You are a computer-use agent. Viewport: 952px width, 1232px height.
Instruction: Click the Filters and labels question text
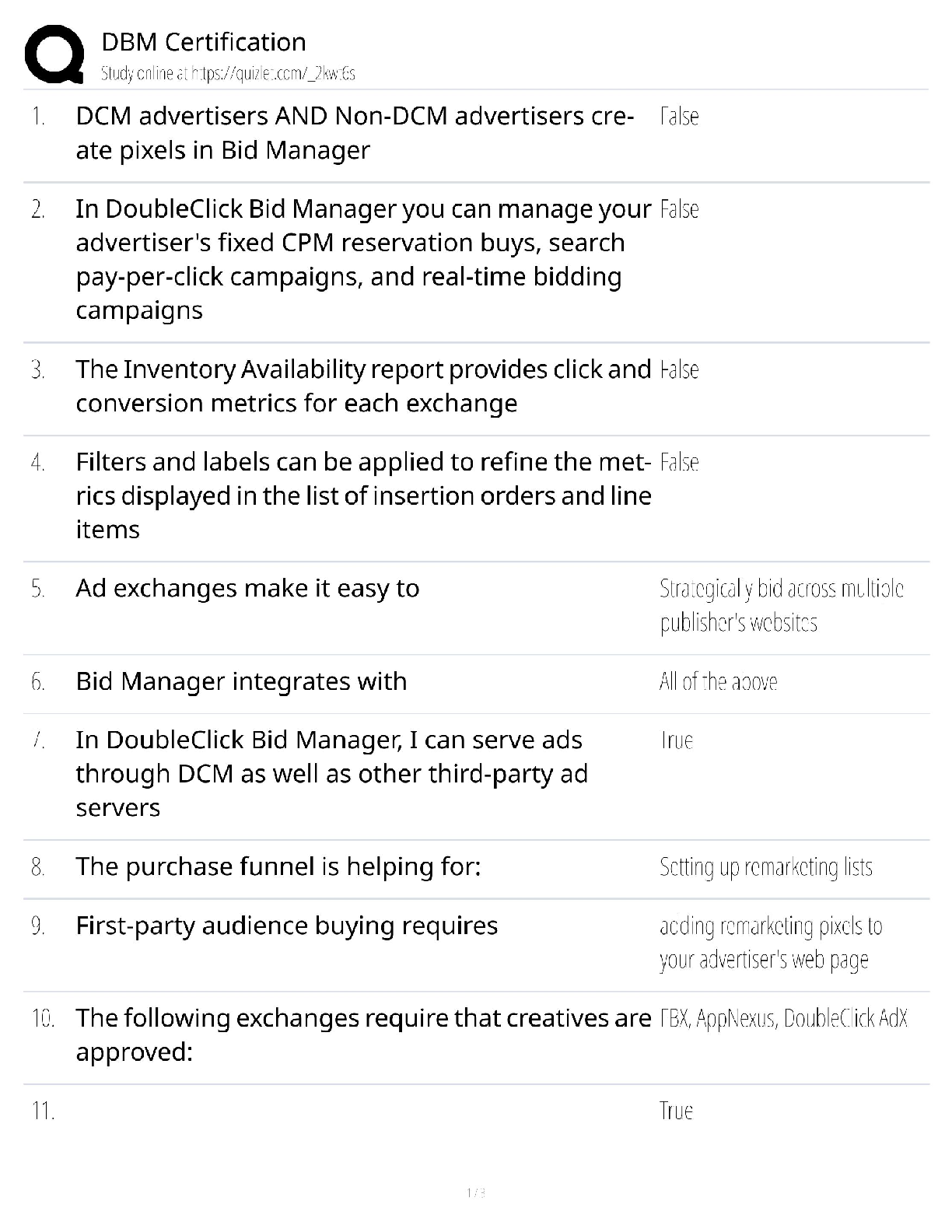click(362, 495)
